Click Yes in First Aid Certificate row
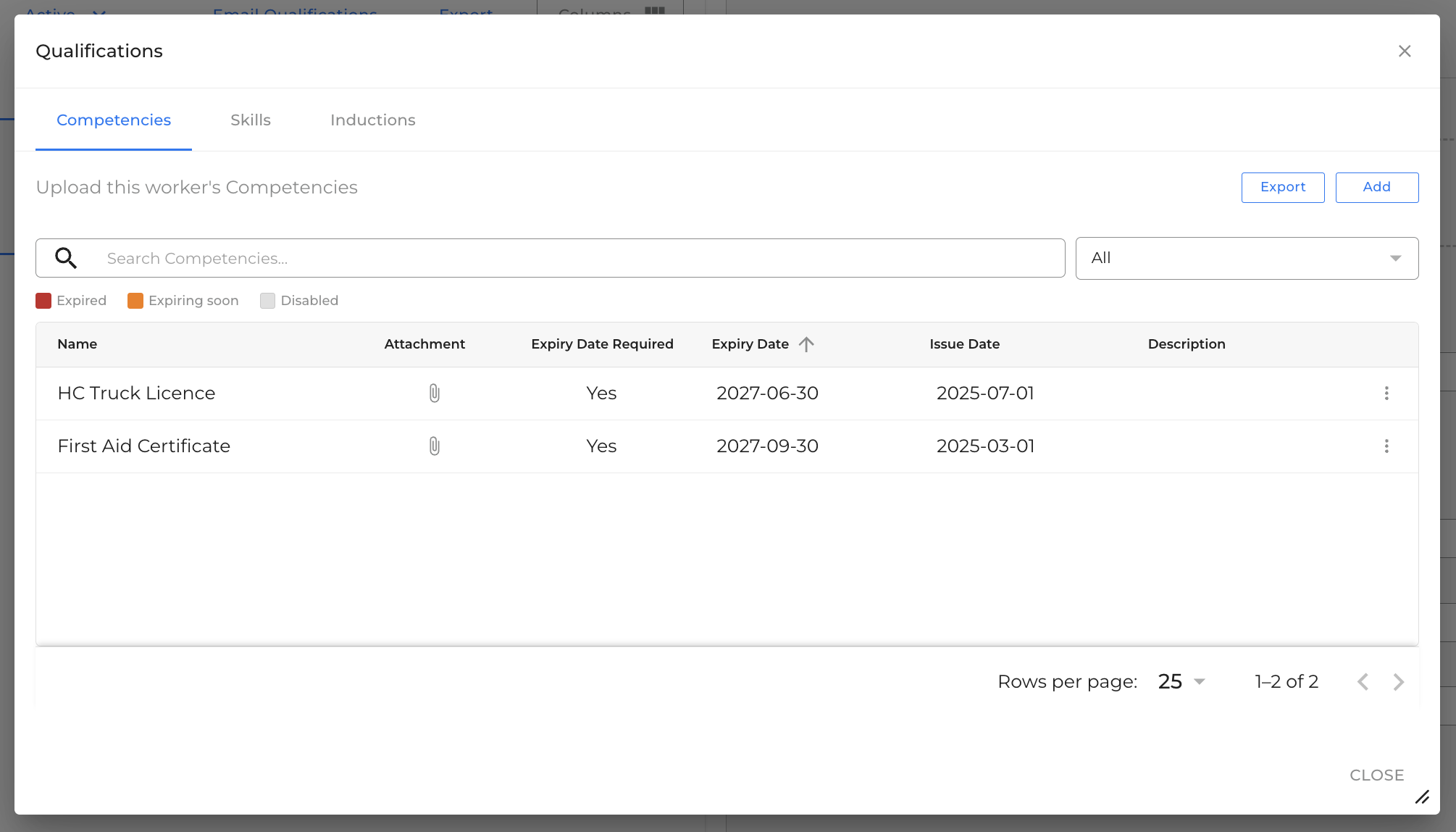This screenshot has width=1456, height=832. [x=601, y=446]
